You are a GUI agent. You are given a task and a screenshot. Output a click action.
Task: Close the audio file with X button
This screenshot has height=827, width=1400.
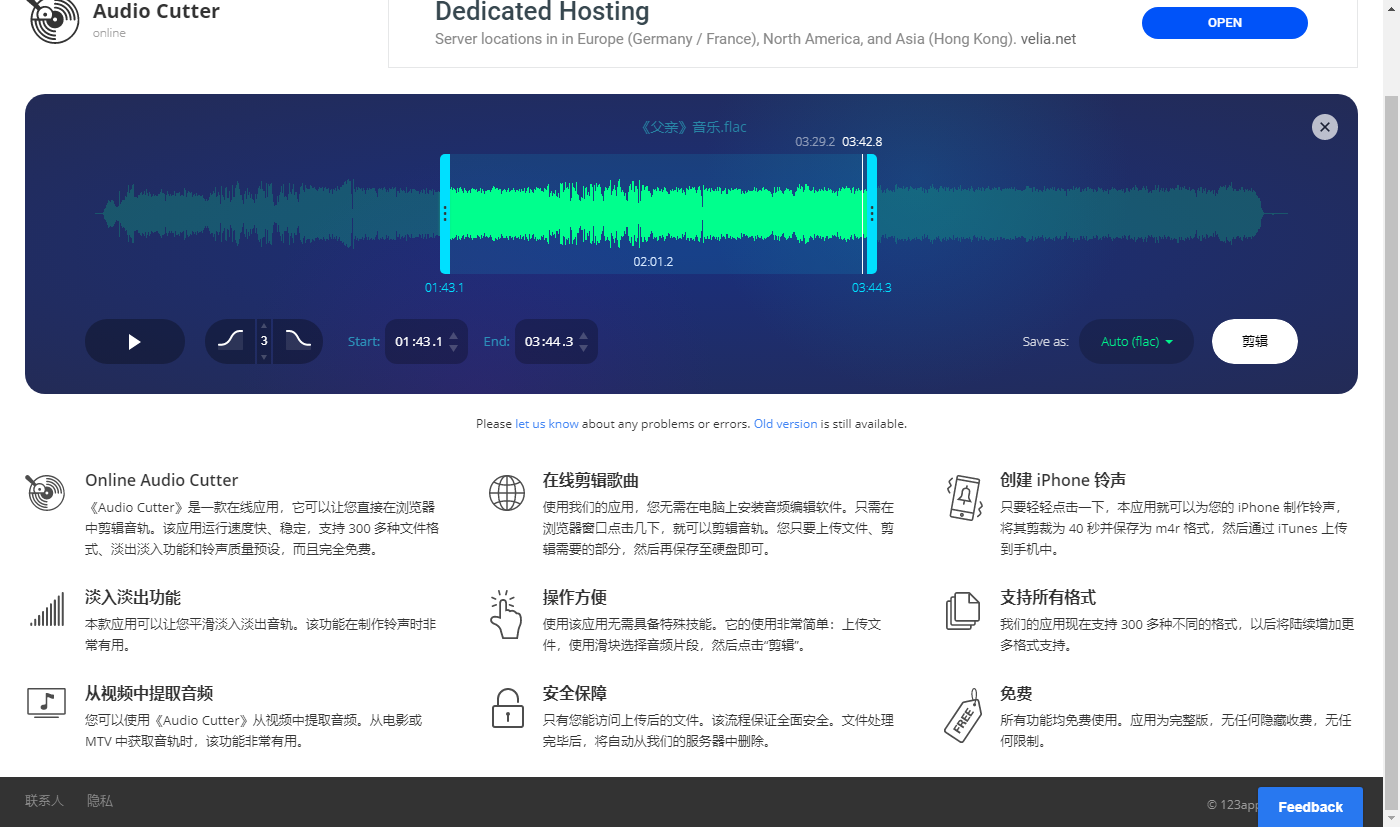click(x=1325, y=127)
